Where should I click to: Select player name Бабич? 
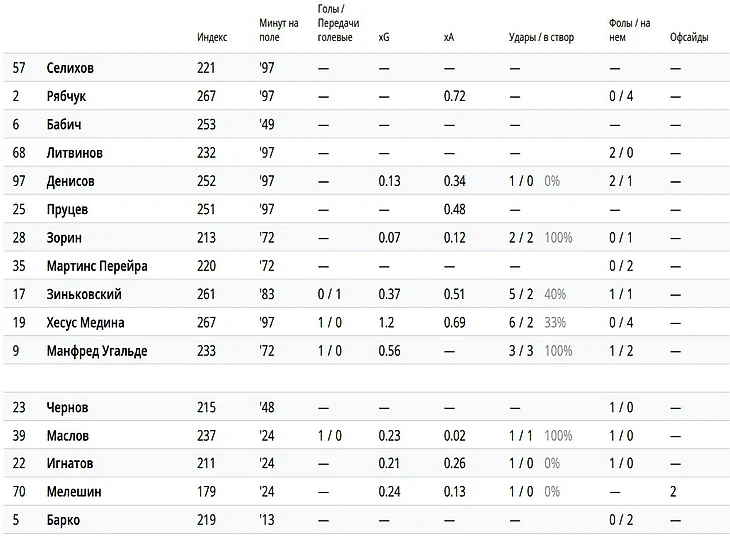[x=65, y=125]
